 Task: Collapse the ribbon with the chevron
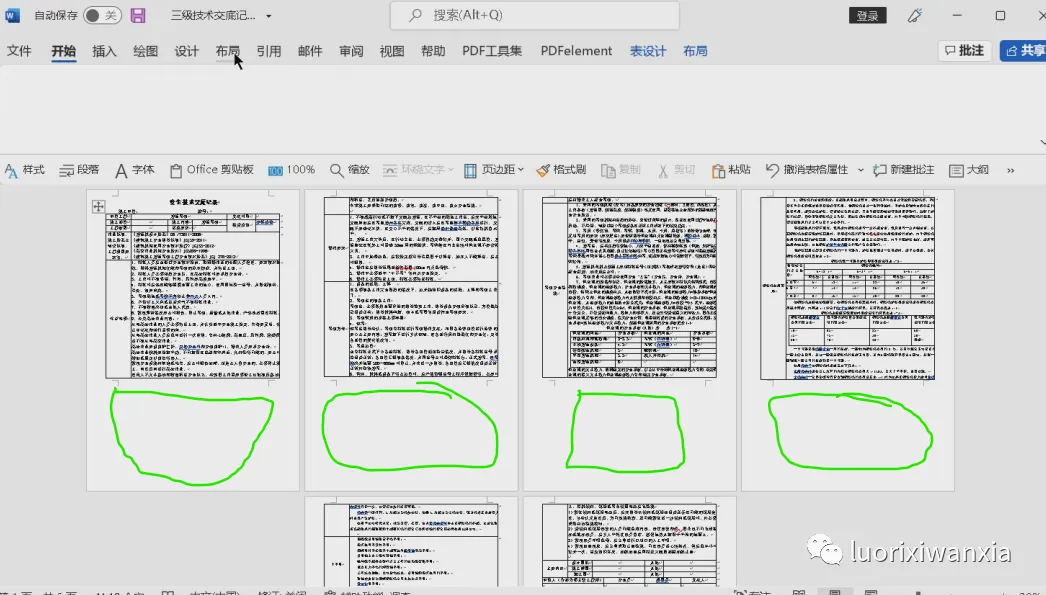[1042, 142]
